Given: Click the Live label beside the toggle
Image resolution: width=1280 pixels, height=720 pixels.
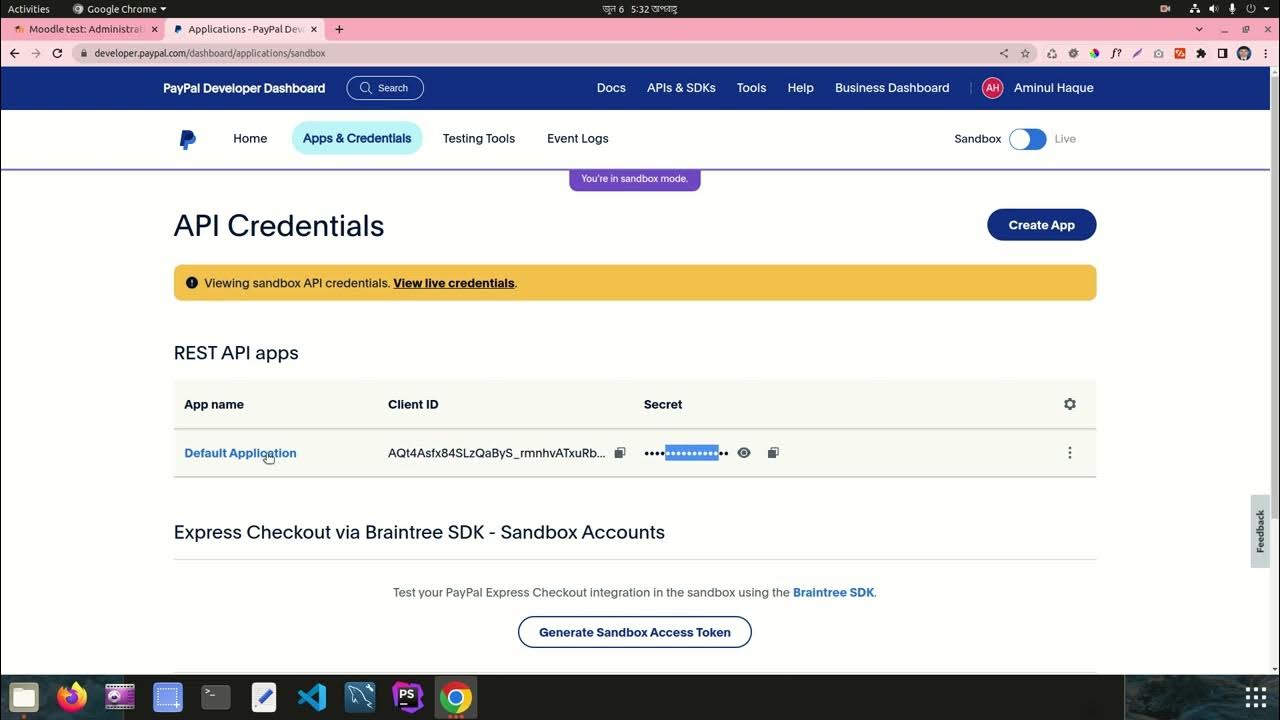Looking at the screenshot, I should click(1065, 139).
